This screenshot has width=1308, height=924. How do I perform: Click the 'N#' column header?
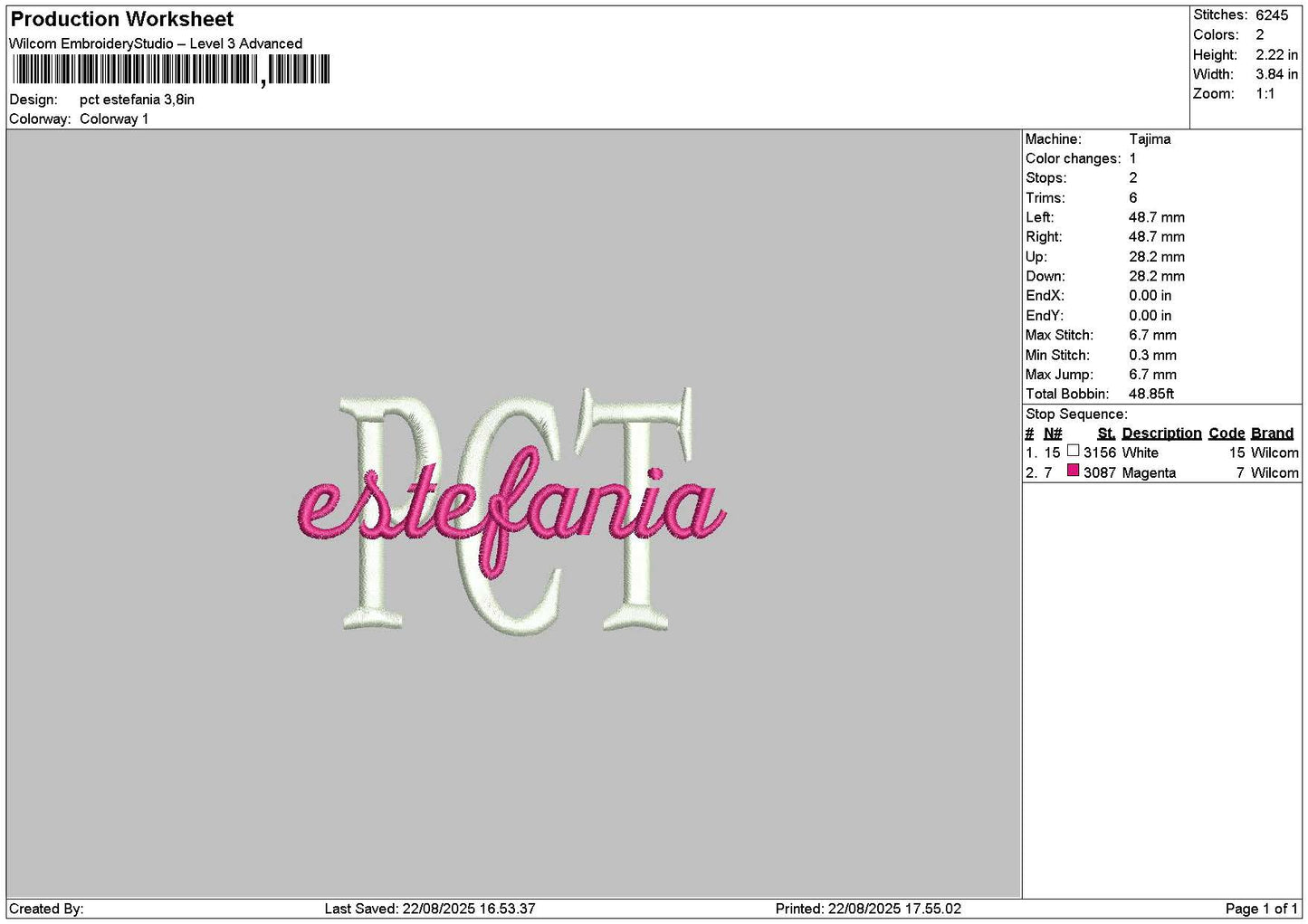[x=1053, y=433]
